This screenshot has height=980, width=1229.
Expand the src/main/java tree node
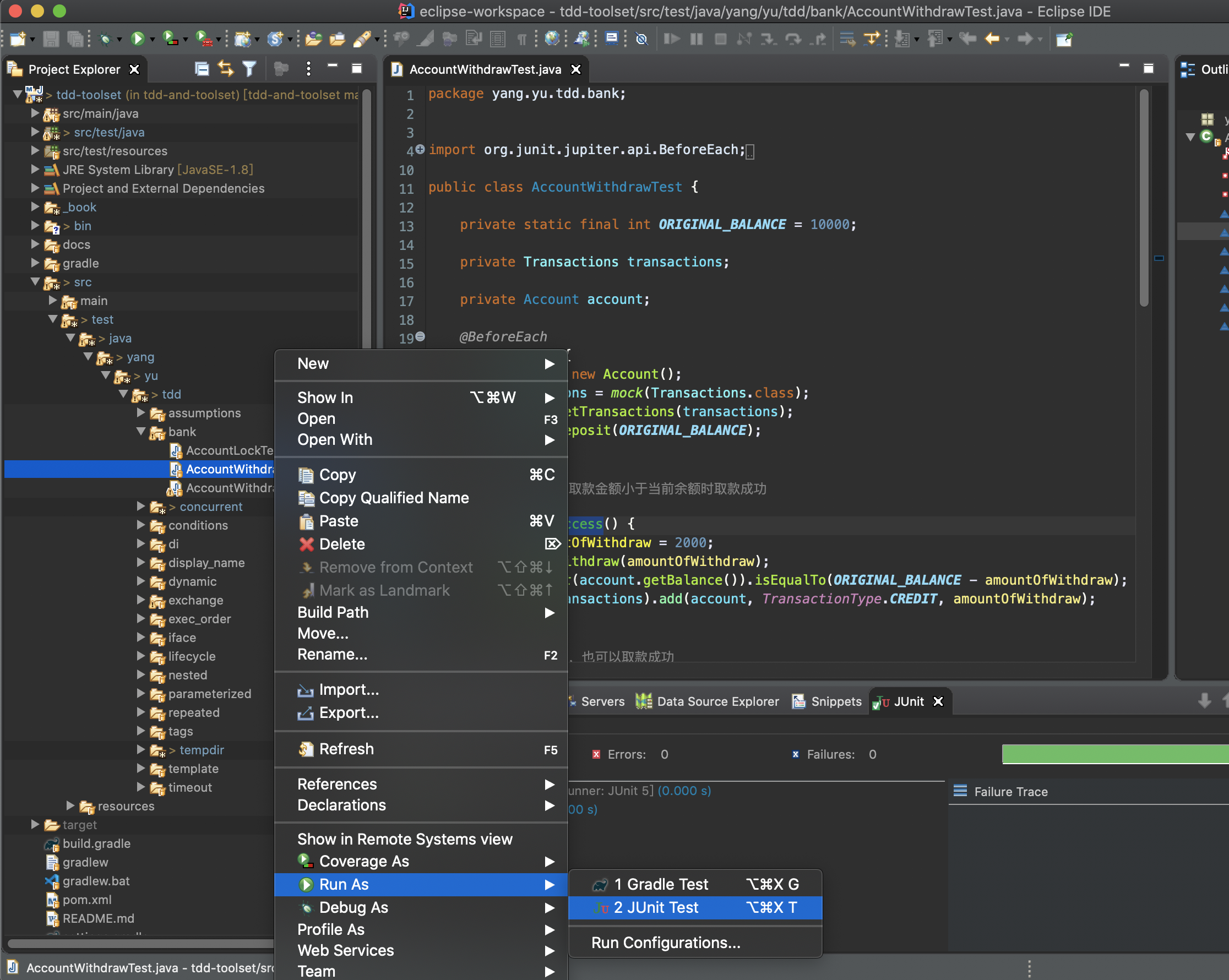(35, 113)
